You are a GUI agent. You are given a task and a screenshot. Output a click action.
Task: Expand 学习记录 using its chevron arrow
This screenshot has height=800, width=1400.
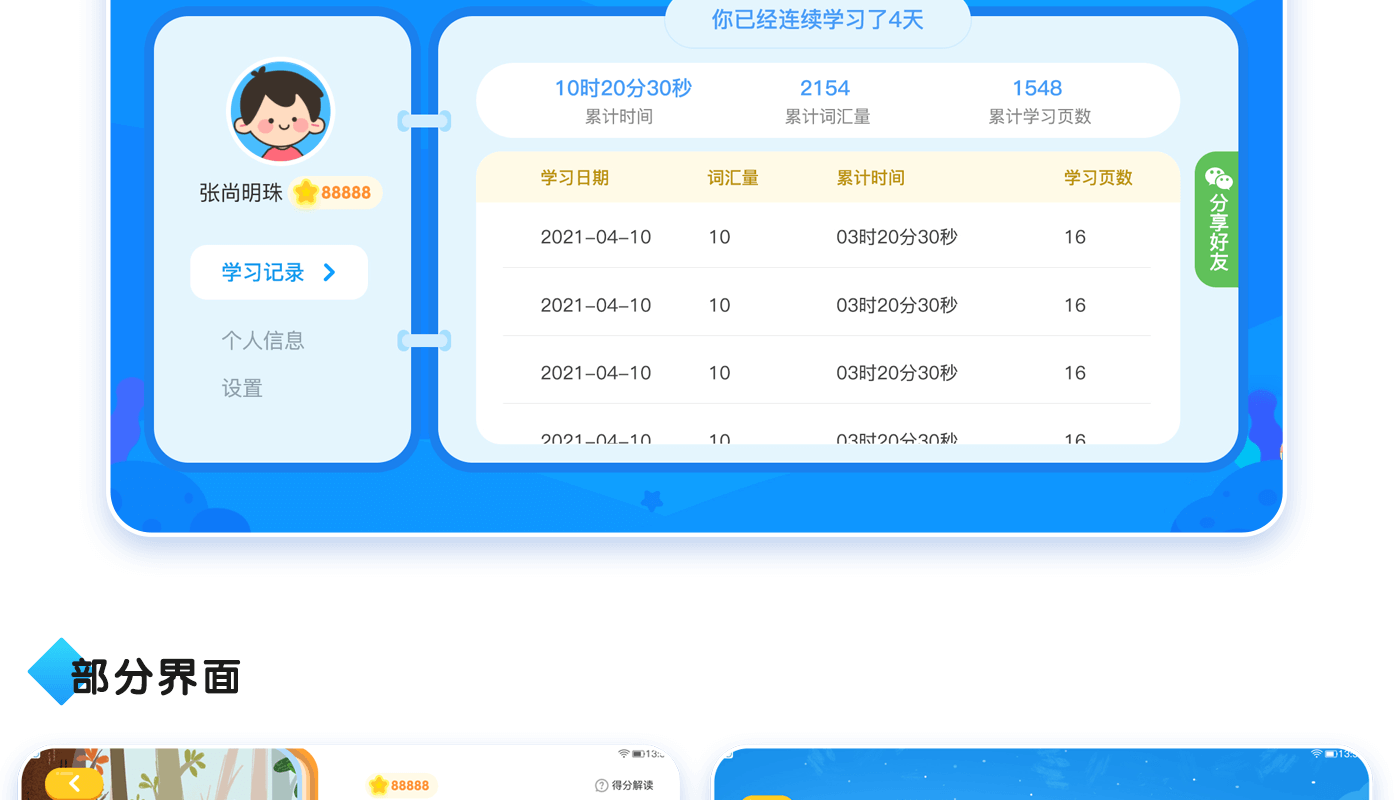click(x=329, y=272)
